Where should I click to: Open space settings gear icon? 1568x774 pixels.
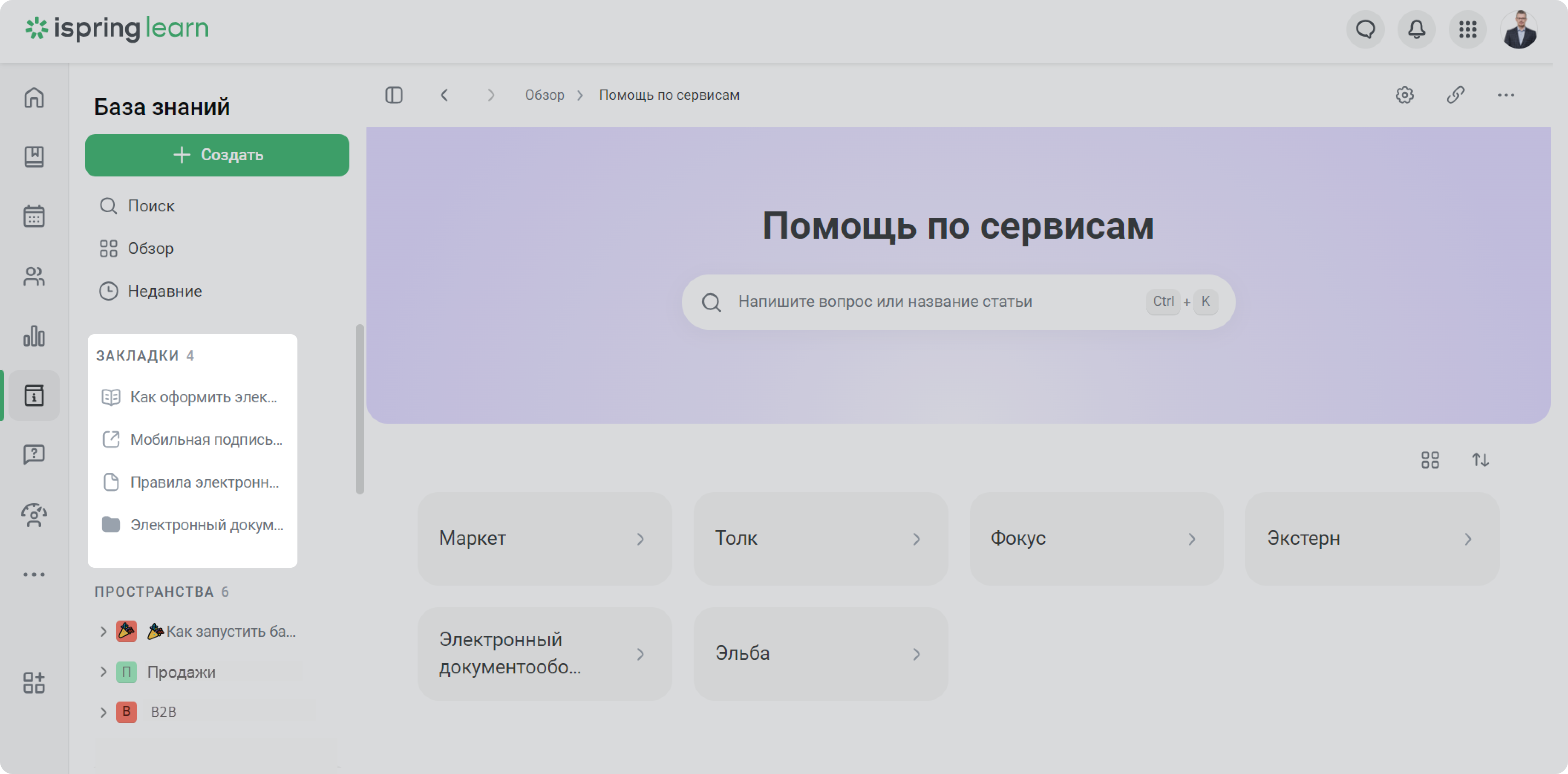(x=1404, y=95)
